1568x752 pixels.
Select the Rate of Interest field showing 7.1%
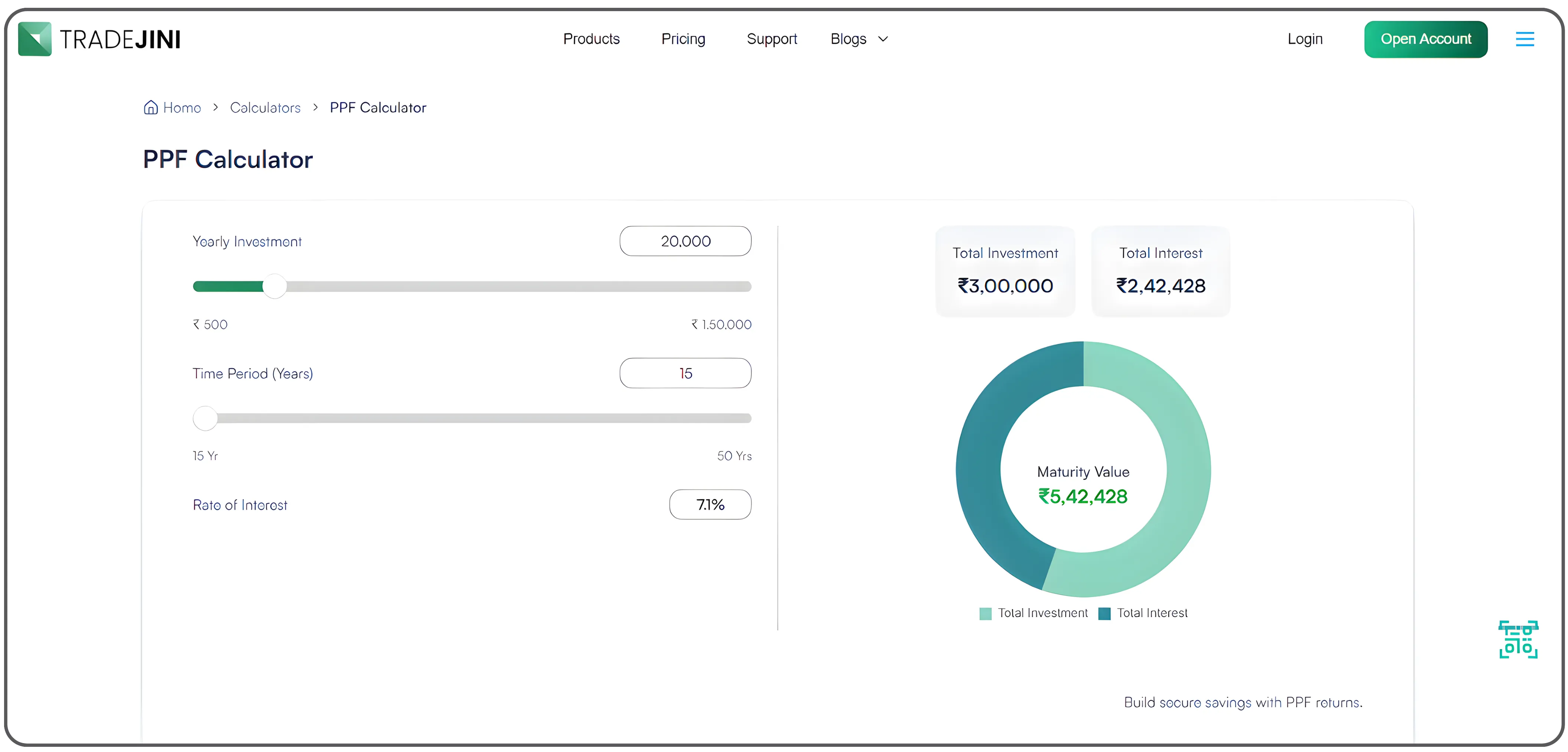coord(710,504)
